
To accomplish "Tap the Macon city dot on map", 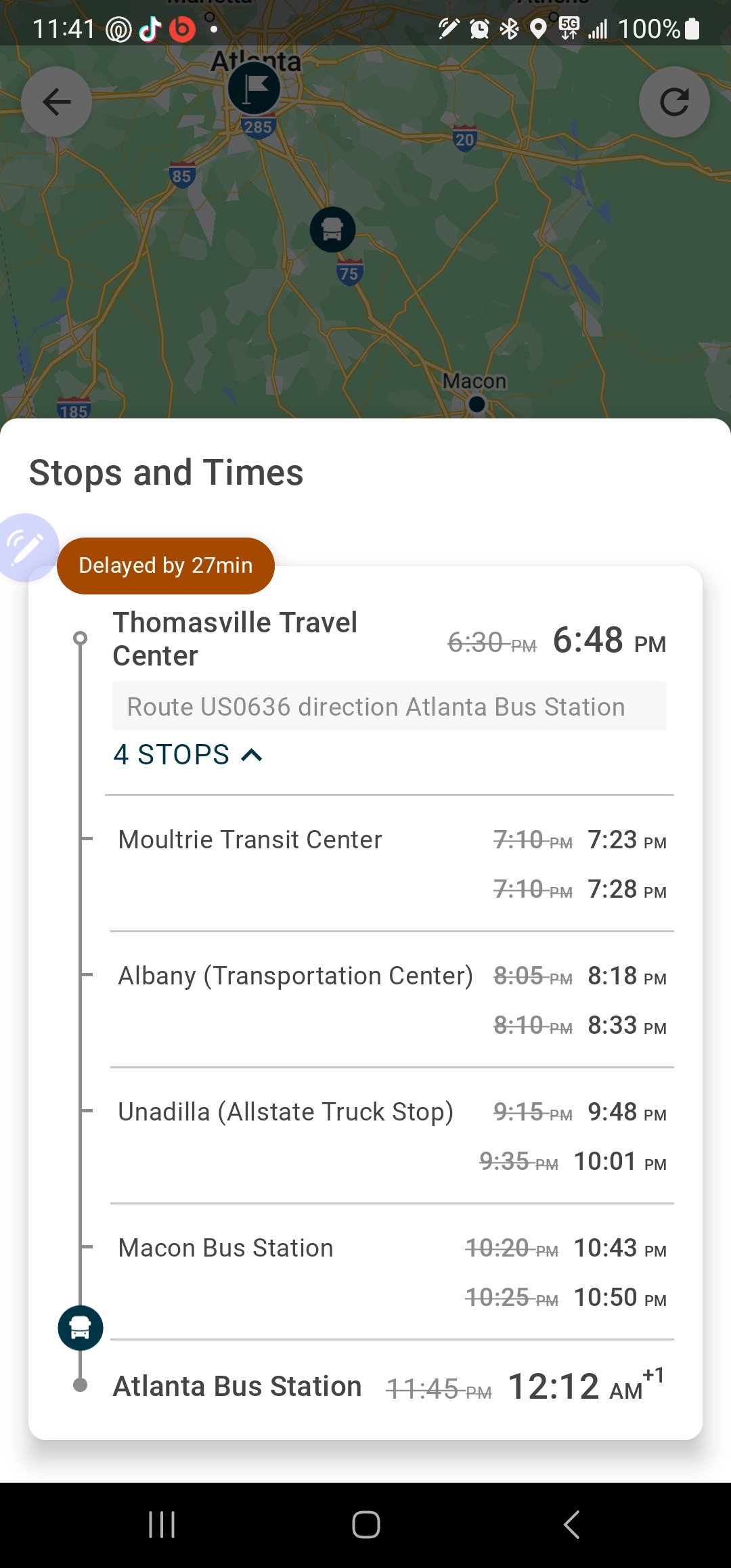I will (477, 404).
